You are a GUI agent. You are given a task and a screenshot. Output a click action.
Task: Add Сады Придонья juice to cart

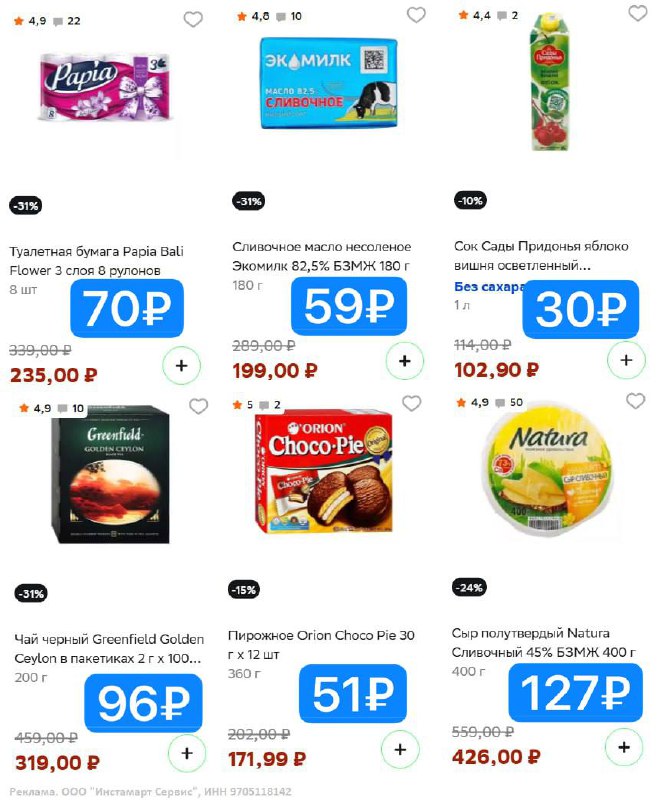(x=626, y=360)
